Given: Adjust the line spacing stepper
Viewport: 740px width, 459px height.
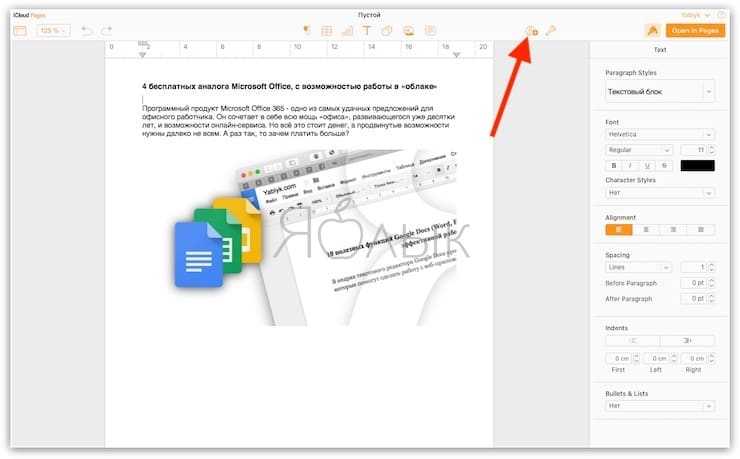Looking at the screenshot, I should [x=712, y=267].
